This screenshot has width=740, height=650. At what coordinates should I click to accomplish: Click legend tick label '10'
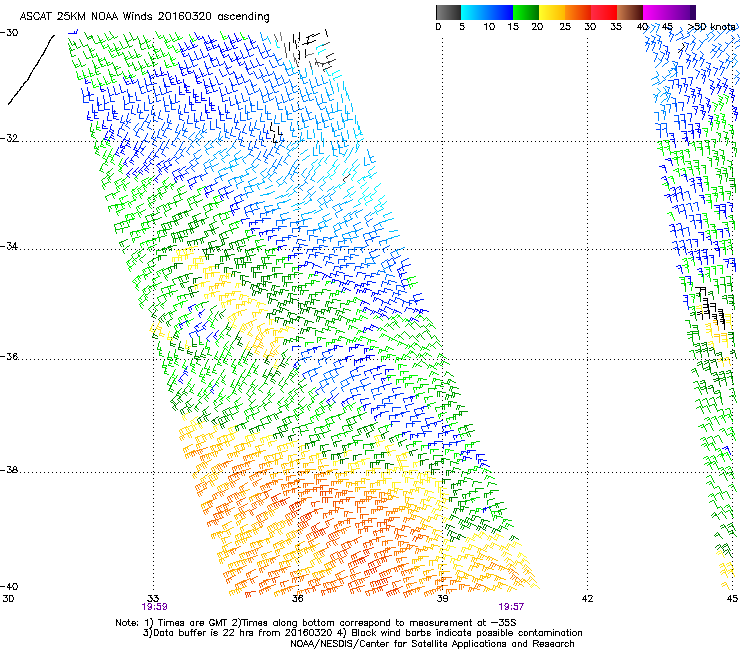[x=489, y=27]
